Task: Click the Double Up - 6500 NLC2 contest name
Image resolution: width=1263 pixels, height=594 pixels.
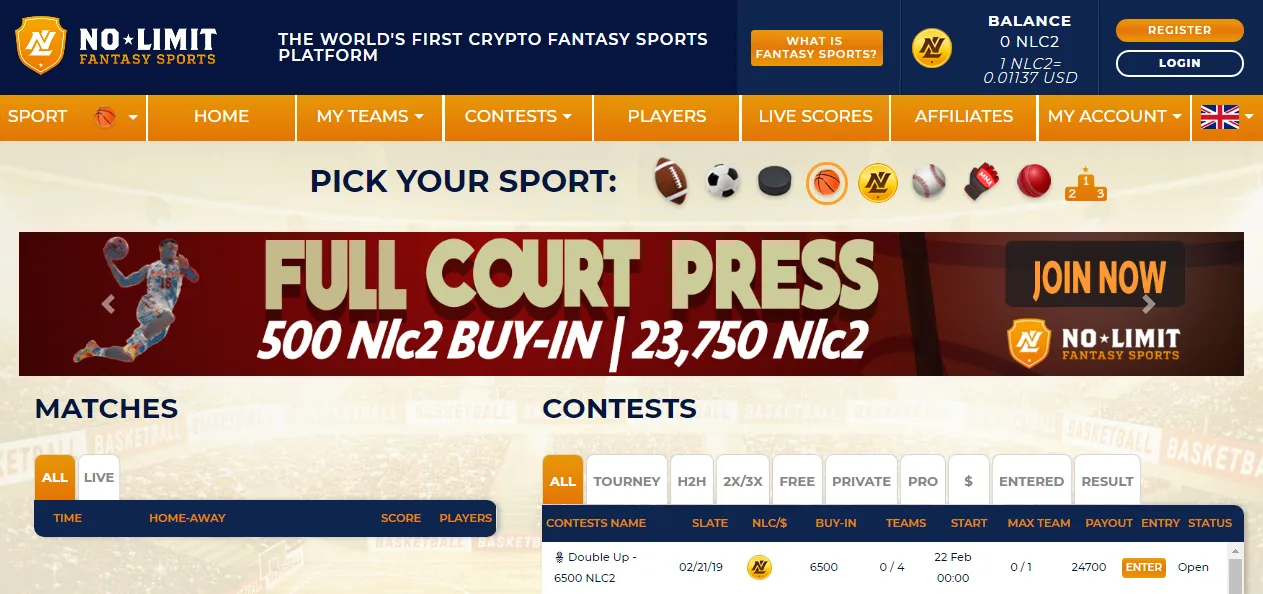Action: (595, 567)
